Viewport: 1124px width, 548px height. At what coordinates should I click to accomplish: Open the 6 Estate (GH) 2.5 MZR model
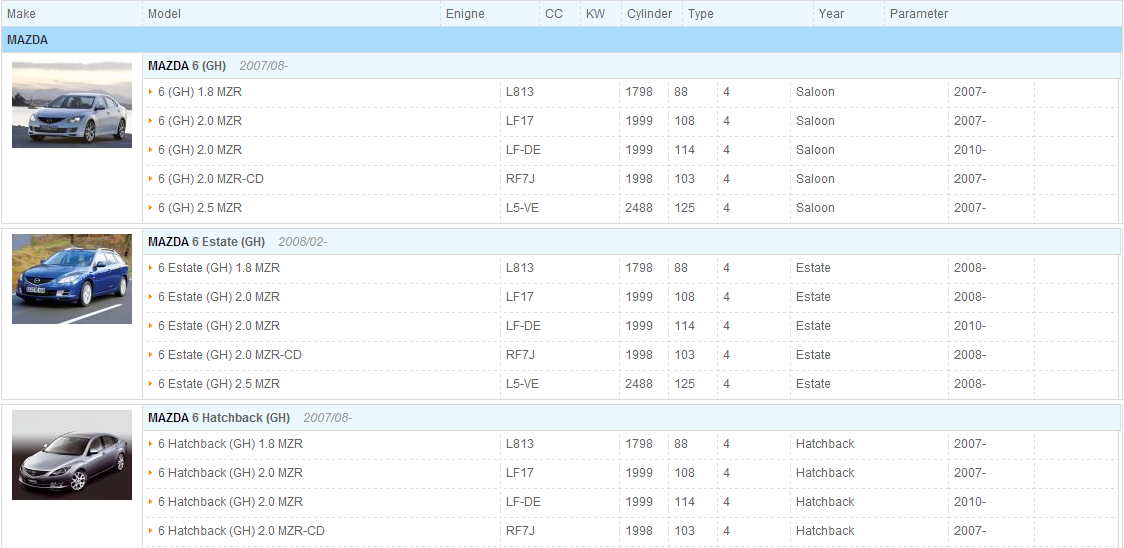(x=219, y=384)
